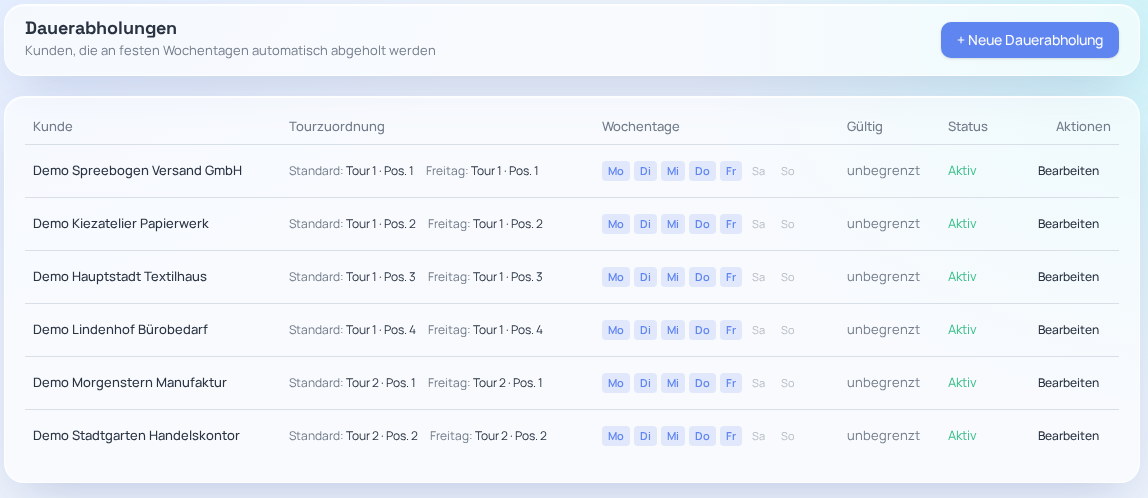Select the Sa badge for Morgenstern Manufaktur
The image size is (1148, 498).
click(758, 383)
